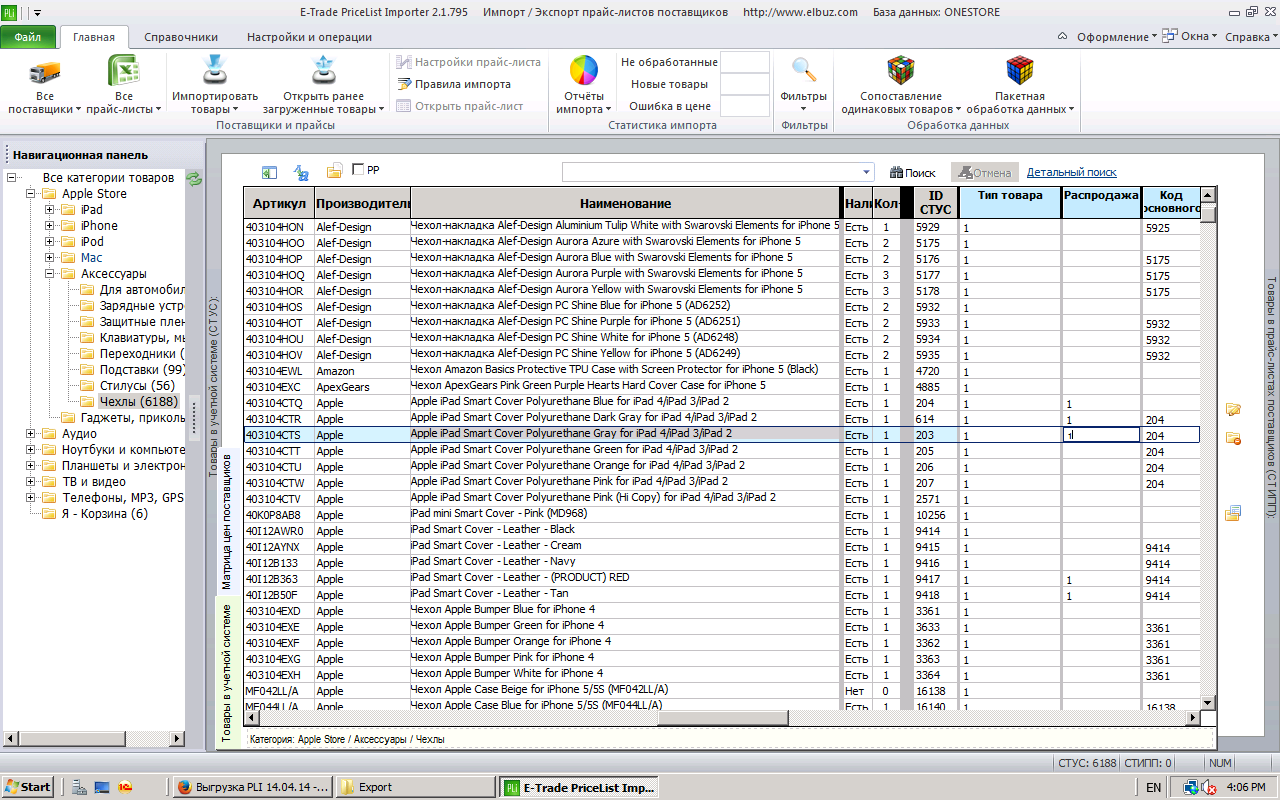
Task: Click the network icon in system tray
Action: (1191, 788)
